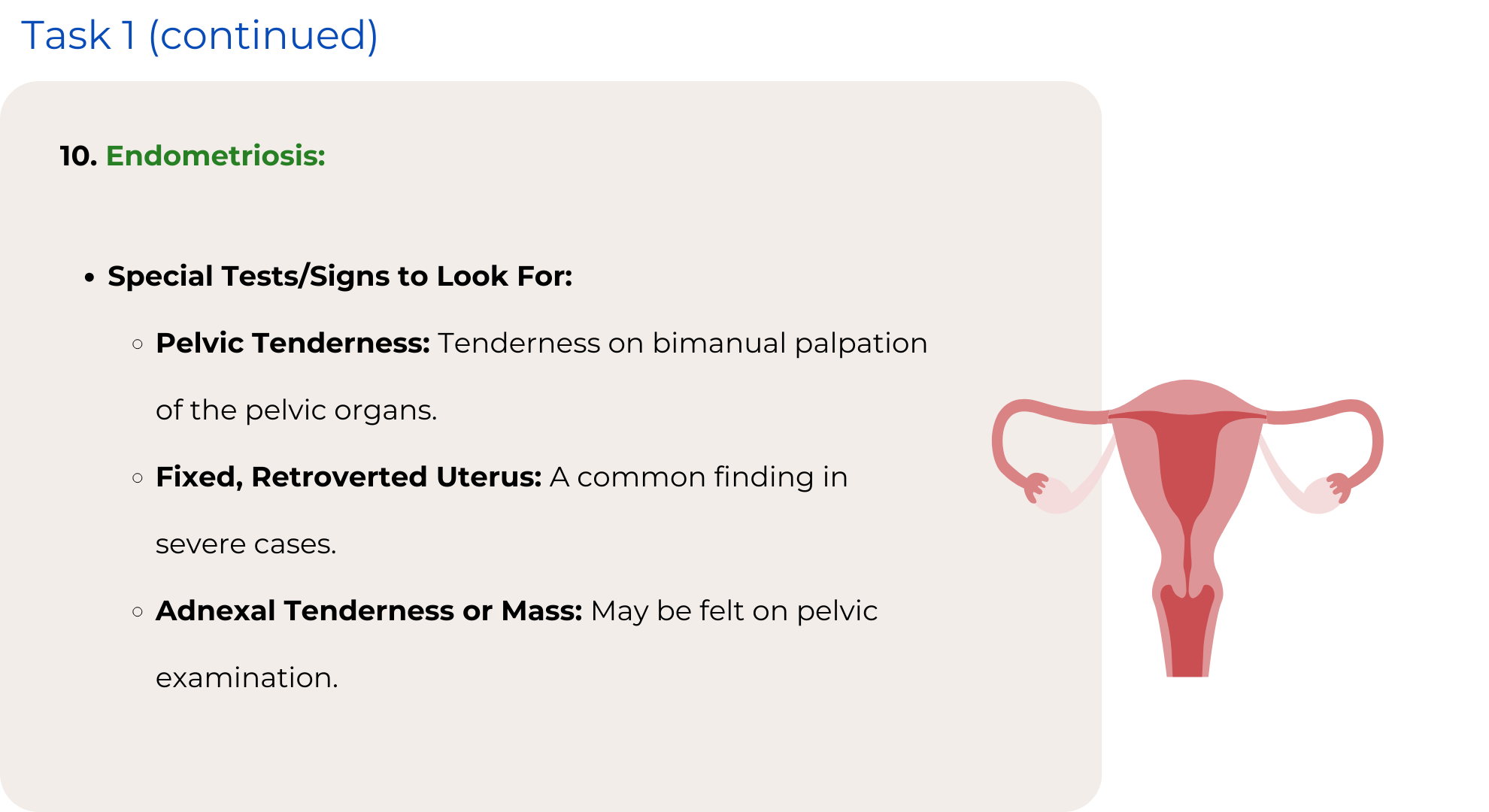The image size is (1489, 812).
Task: Click the vaginal canal at the illustration's base
Action: (1187, 639)
